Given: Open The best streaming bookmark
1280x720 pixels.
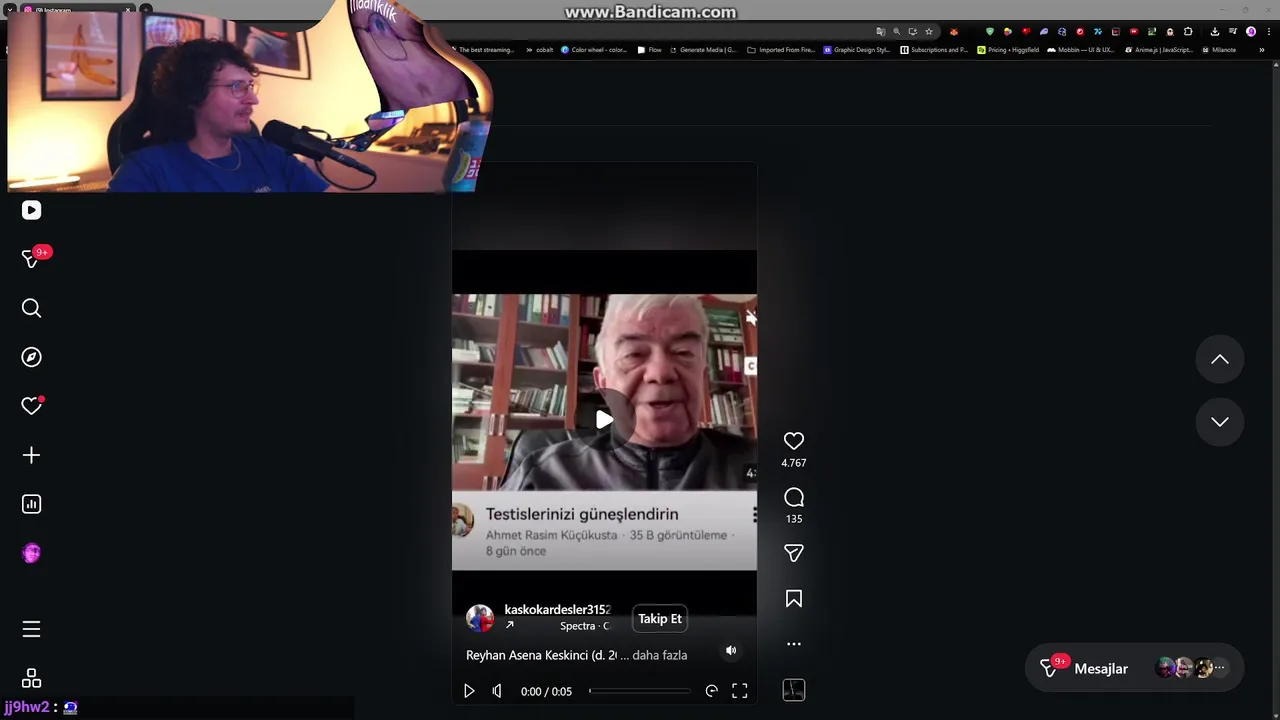Looking at the screenshot, I should point(483,50).
